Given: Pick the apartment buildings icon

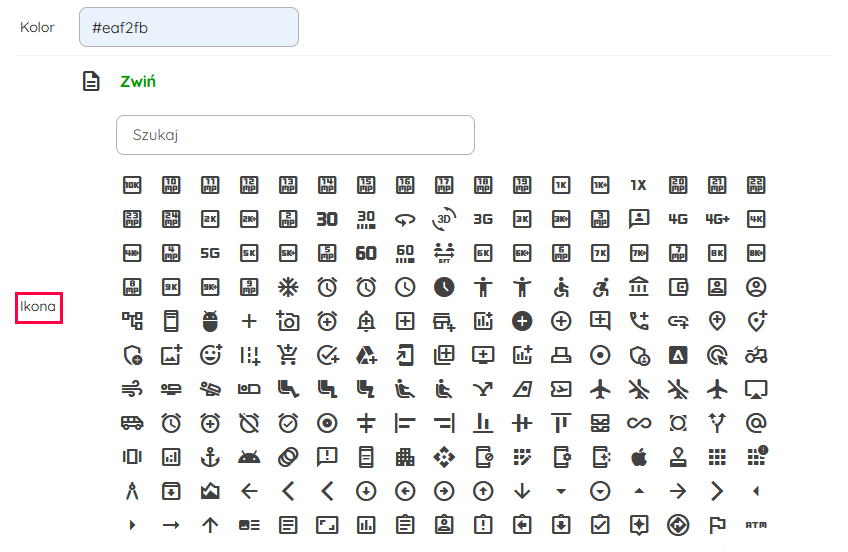Looking at the screenshot, I should pyautogui.click(x=405, y=456).
